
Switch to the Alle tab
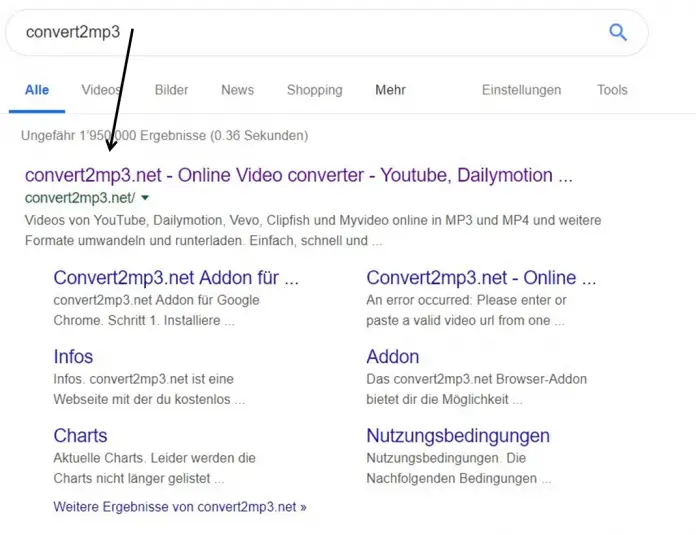pos(37,90)
